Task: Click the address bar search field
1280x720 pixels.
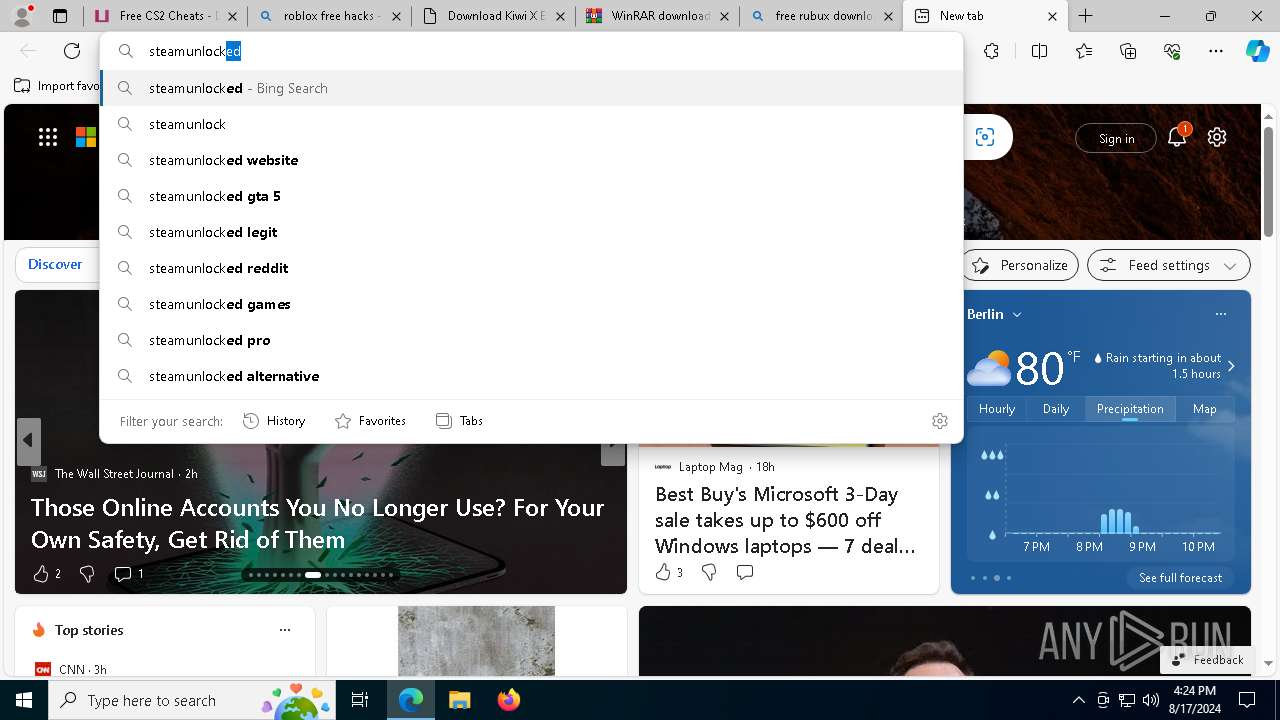Action: click(x=531, y=51)
